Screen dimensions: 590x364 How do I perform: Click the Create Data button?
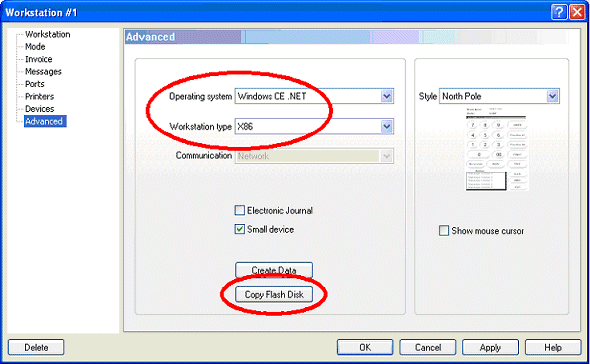pos(274,270)
